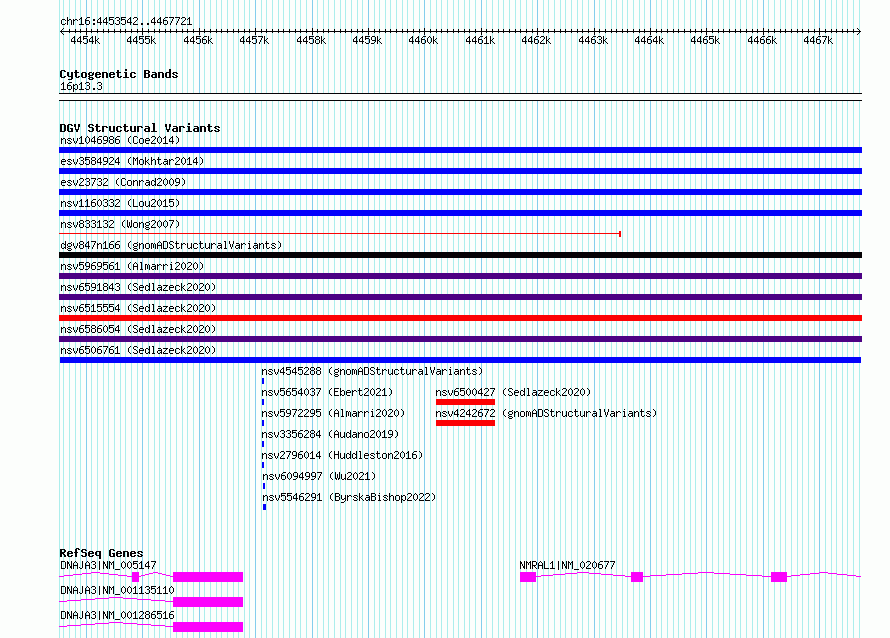Screen dimensions: 890x638
Task: Open the nsv4242672 gnomAD variant label
Action: point(546,413)
